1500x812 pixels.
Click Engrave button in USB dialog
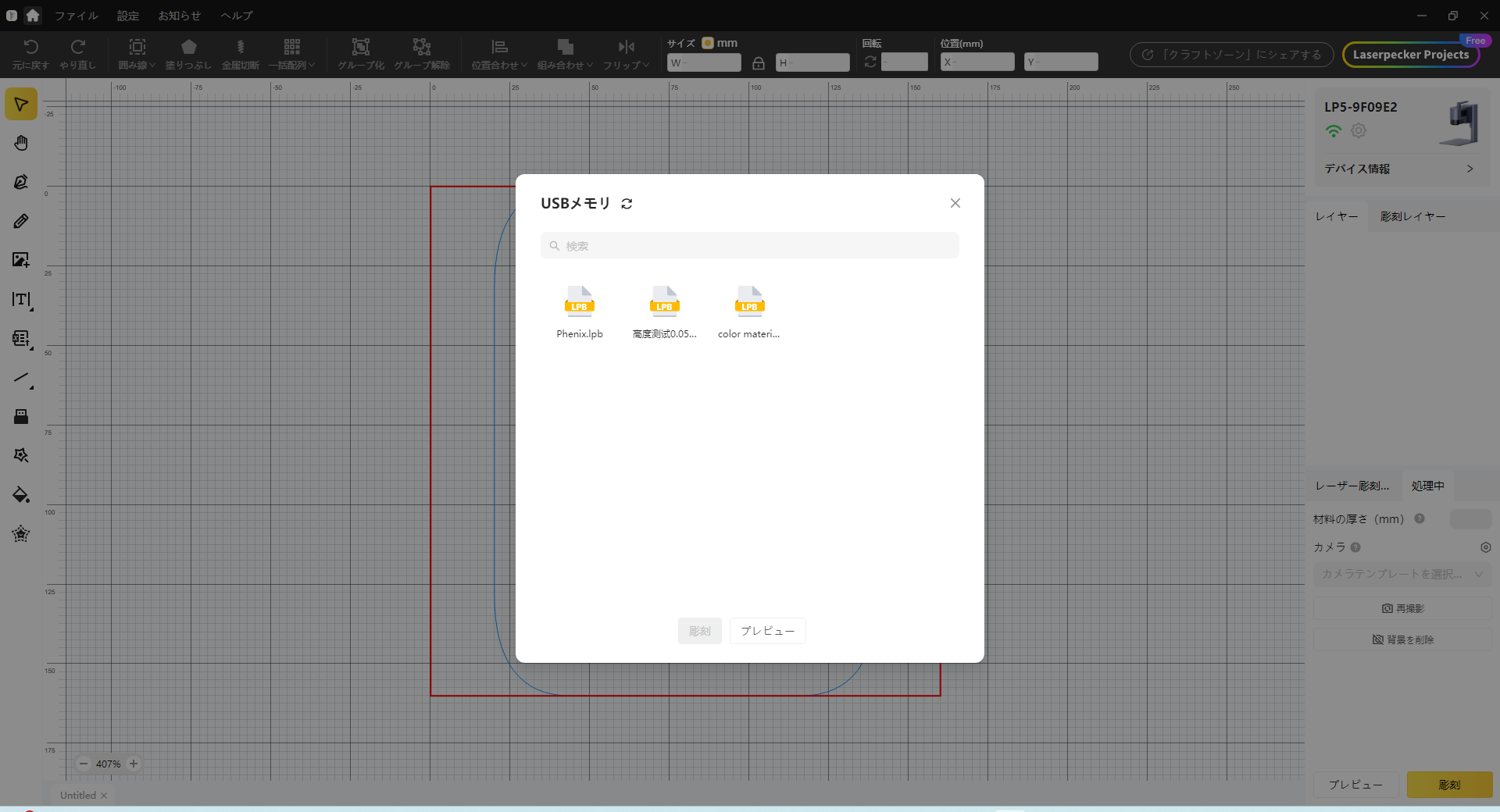[700, 631]
